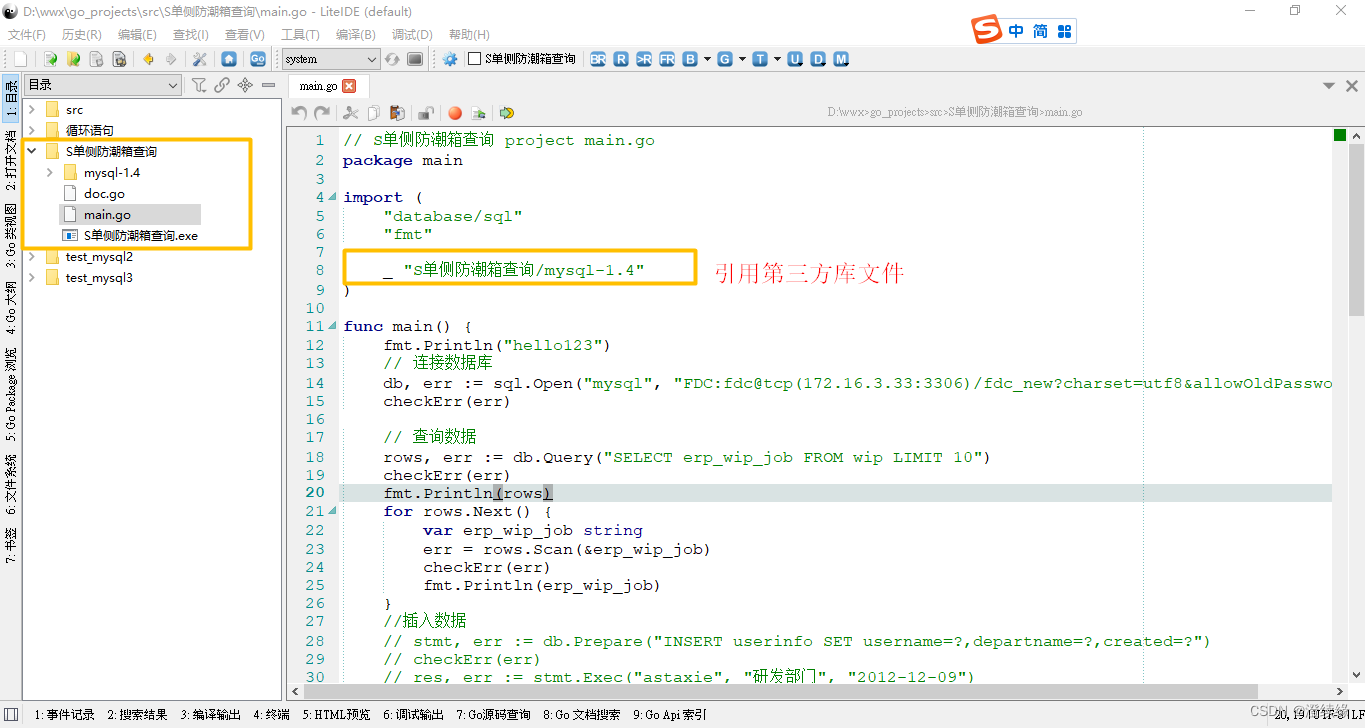The image size is (1365, 728).
Task: Save the current file via toolbar
Action: (x=96, y=59)
